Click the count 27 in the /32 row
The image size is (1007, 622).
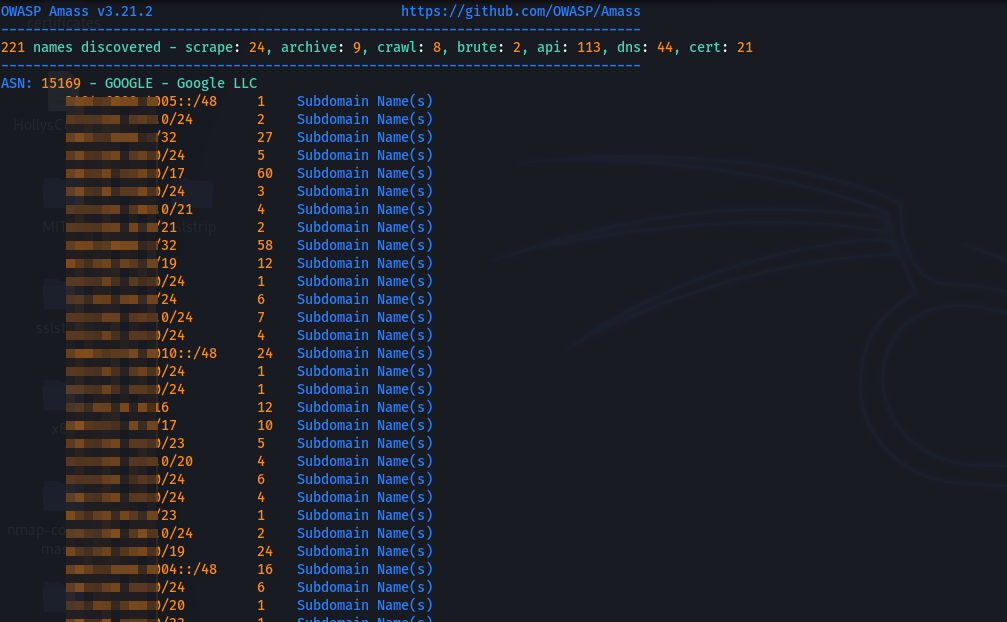(x=265, y=137)
